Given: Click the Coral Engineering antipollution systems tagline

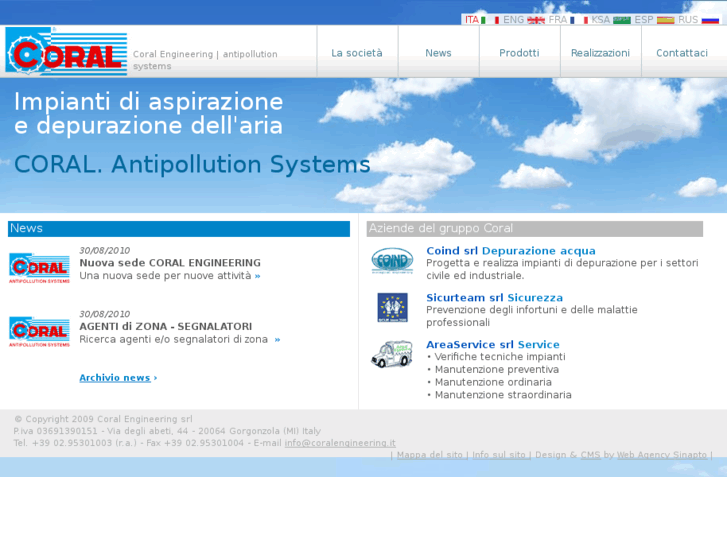Looking at the screenshot, I should (205, 60).
